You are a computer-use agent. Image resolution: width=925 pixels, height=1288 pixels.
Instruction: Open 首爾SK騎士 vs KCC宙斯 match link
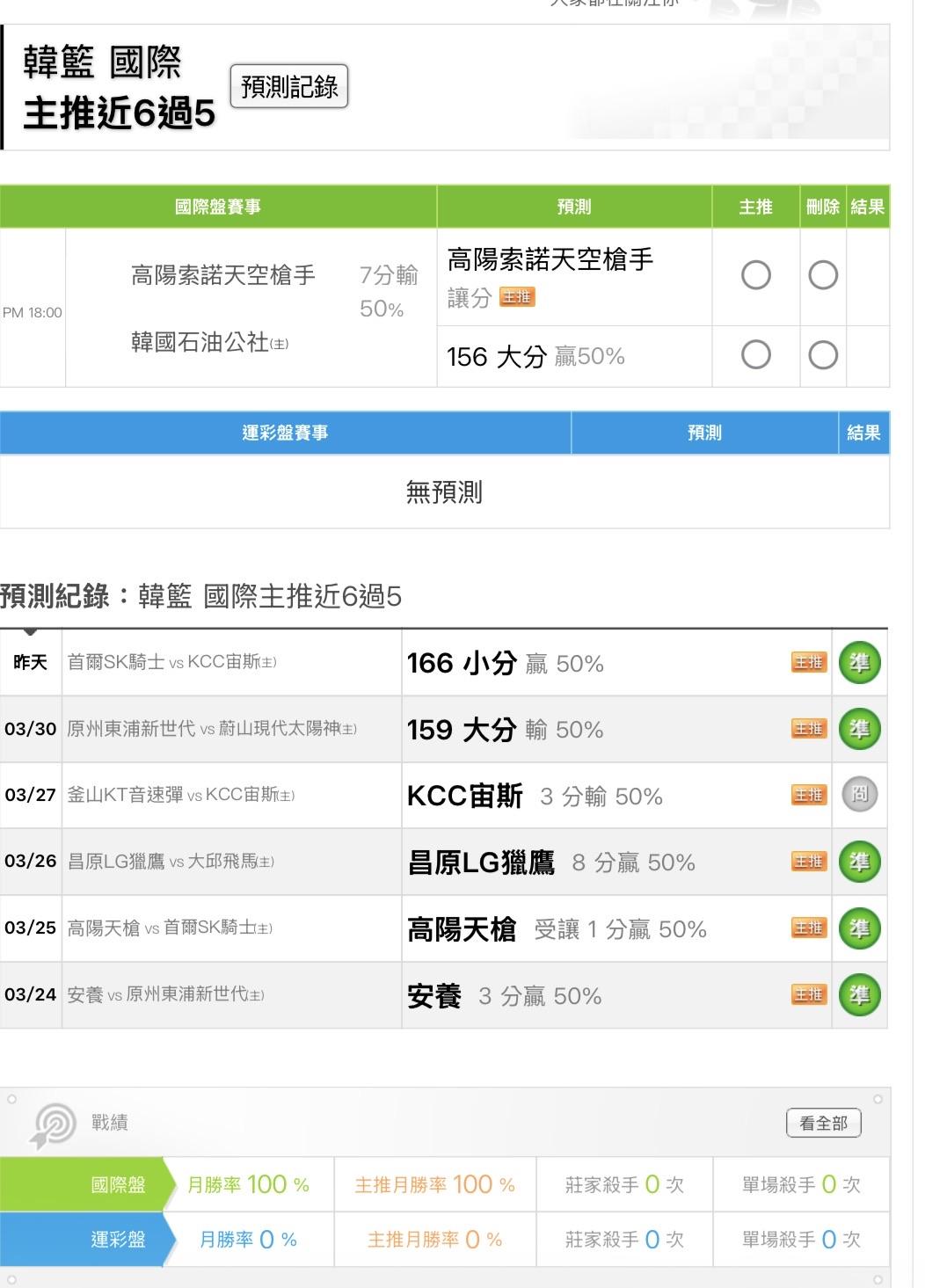[x=171, y=663]
